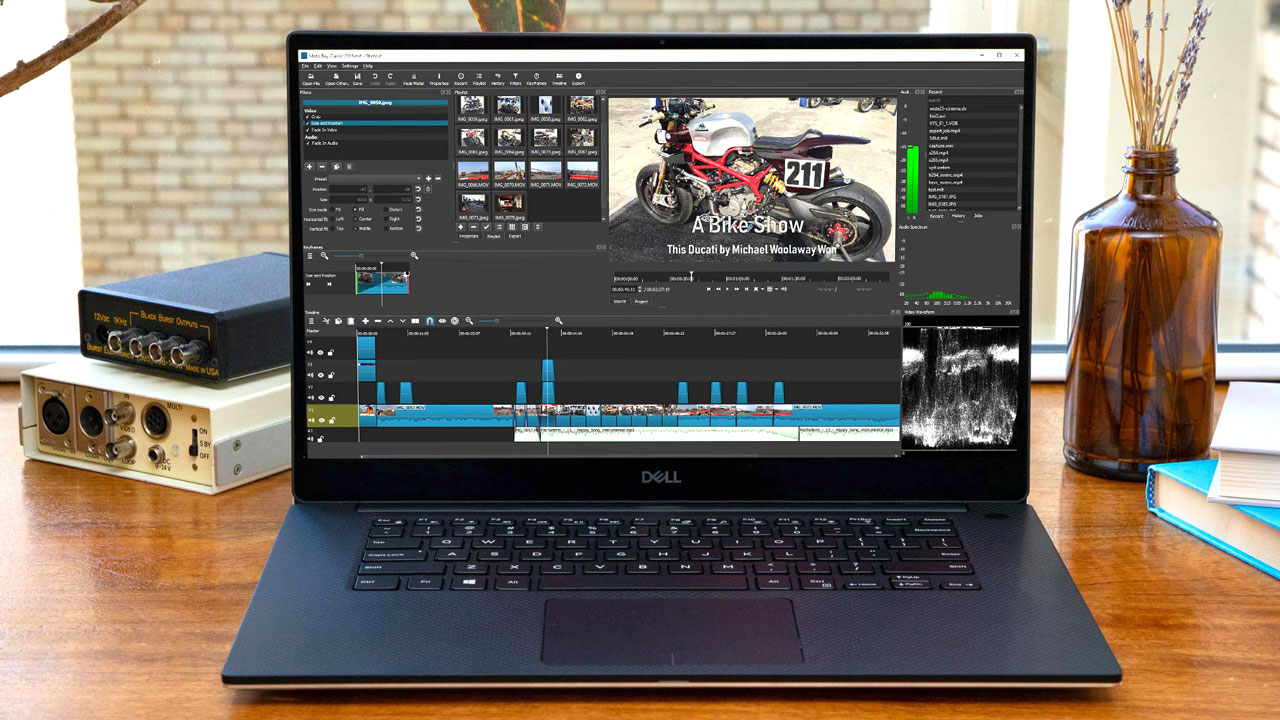
Task: Click the History toolbar icon
Action: [x=498, y=78]
